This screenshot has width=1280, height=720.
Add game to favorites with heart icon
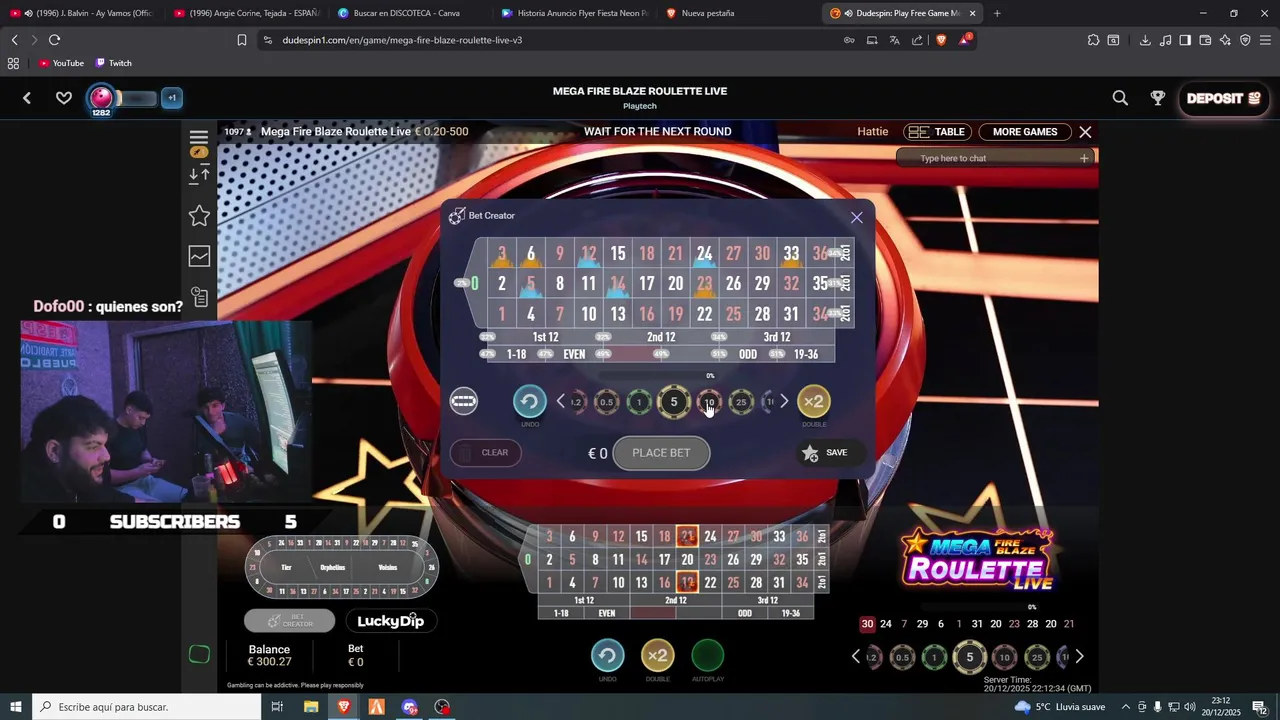pyautogui.click(x=64, y=98)
